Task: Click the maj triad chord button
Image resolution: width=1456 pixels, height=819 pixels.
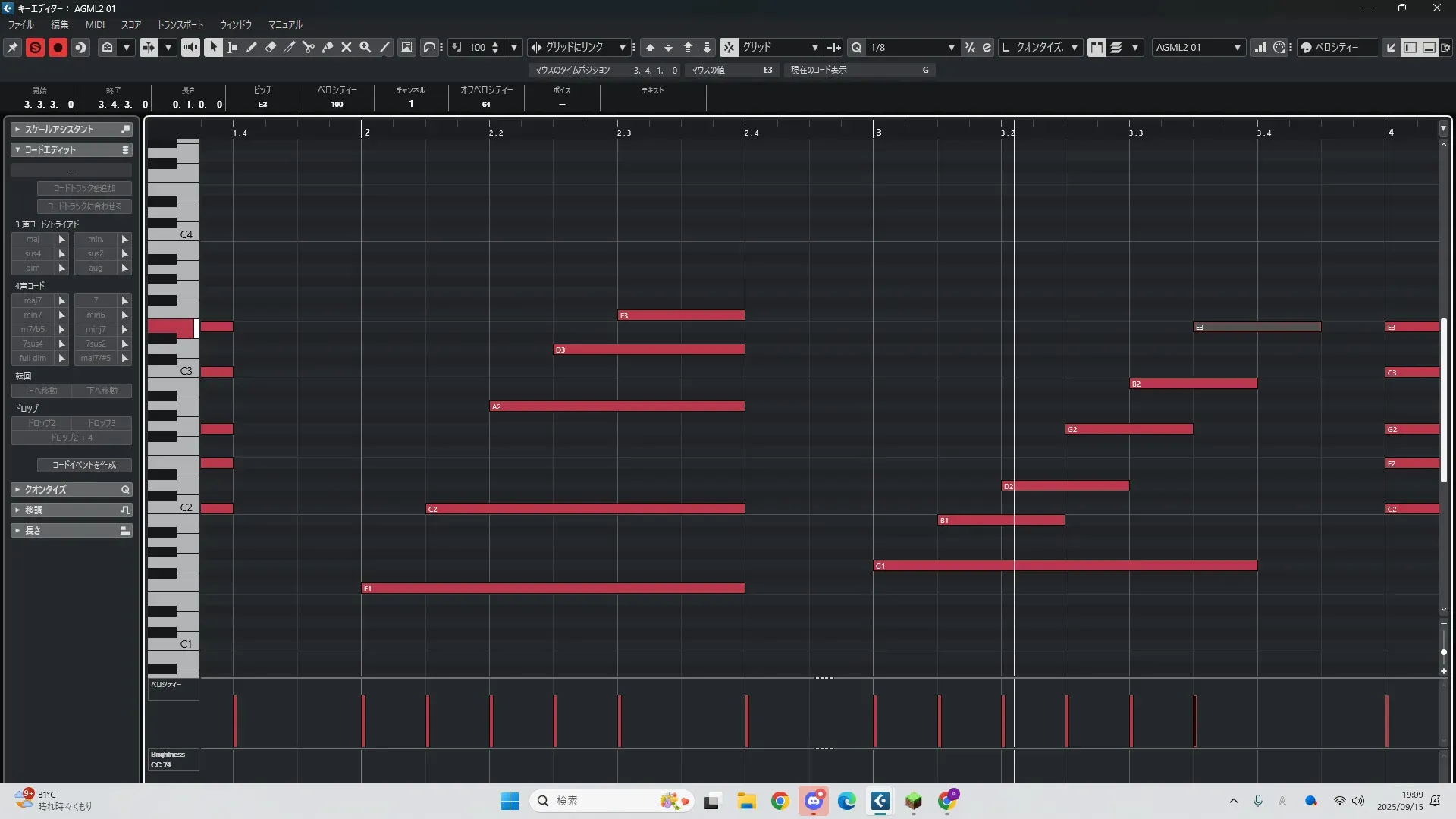Action: [x=33, y=239]
